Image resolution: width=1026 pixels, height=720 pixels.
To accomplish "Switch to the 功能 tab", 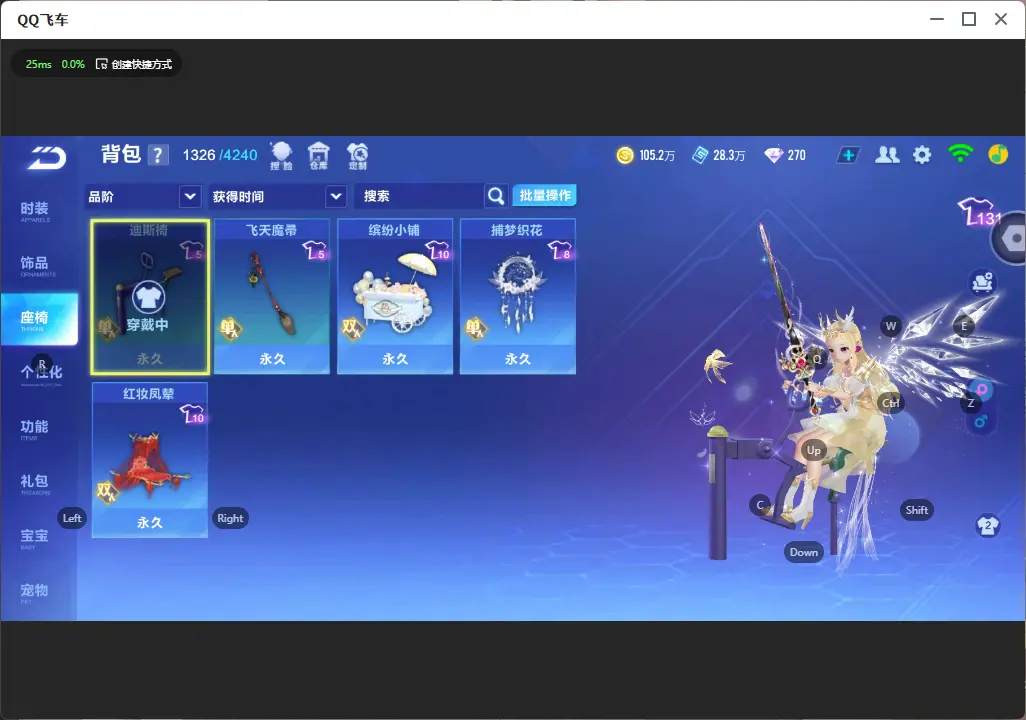I will point(35,428).
